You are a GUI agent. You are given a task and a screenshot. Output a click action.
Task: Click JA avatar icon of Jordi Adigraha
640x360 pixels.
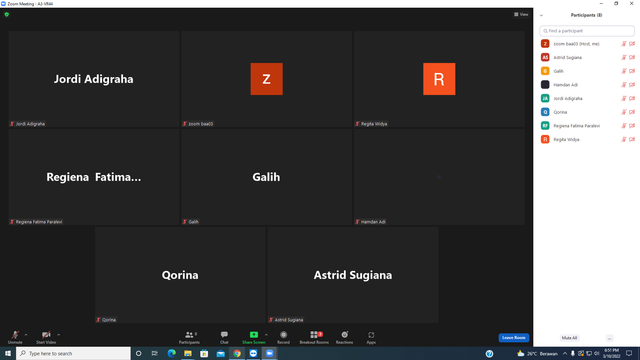tap(545, 98)
